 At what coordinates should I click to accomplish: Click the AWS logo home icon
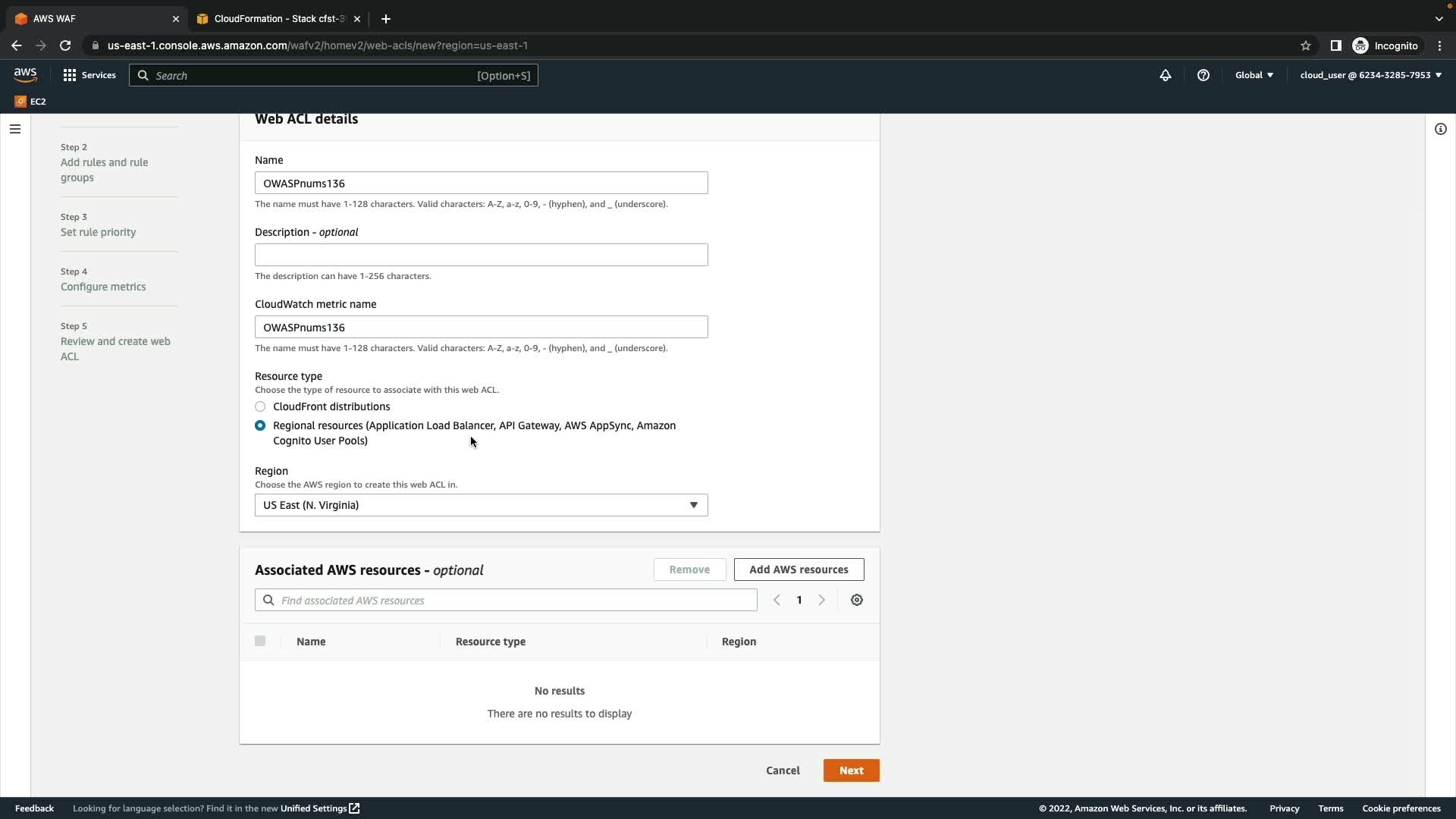pos(25,74)
